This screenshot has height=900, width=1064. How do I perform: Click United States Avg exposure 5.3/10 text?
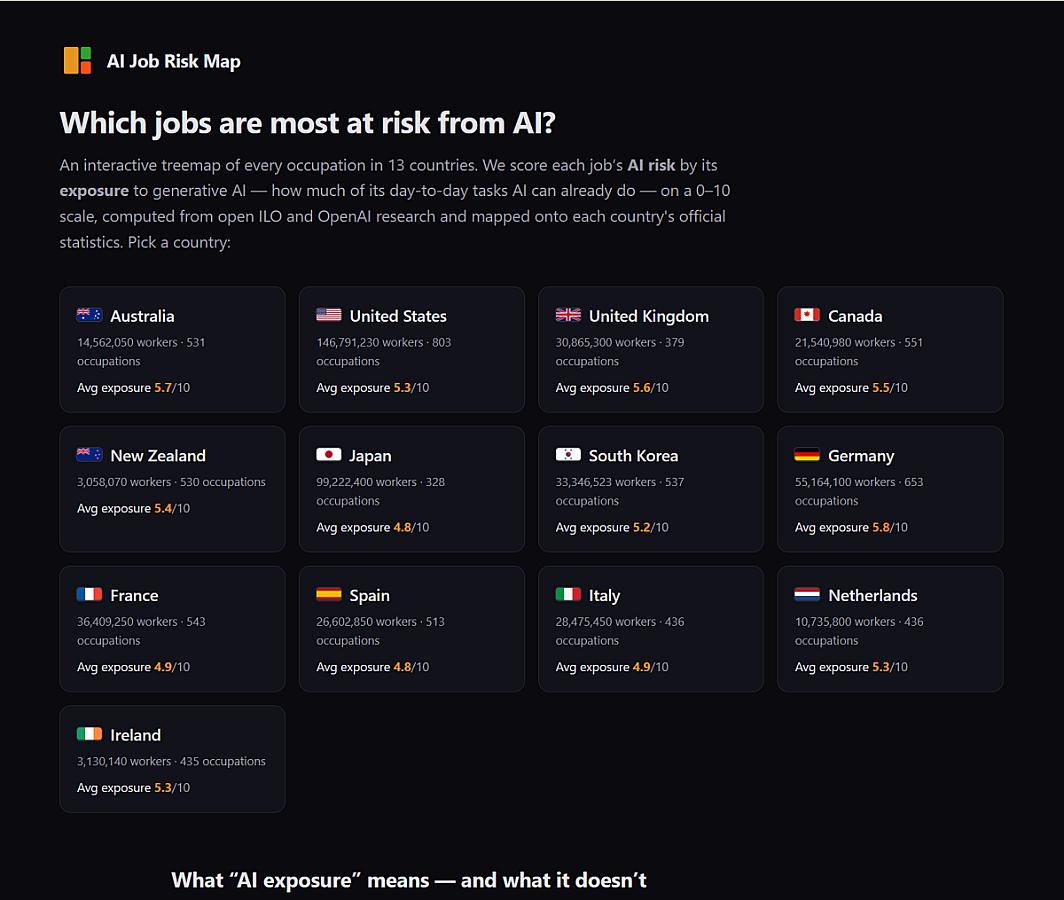373,388
